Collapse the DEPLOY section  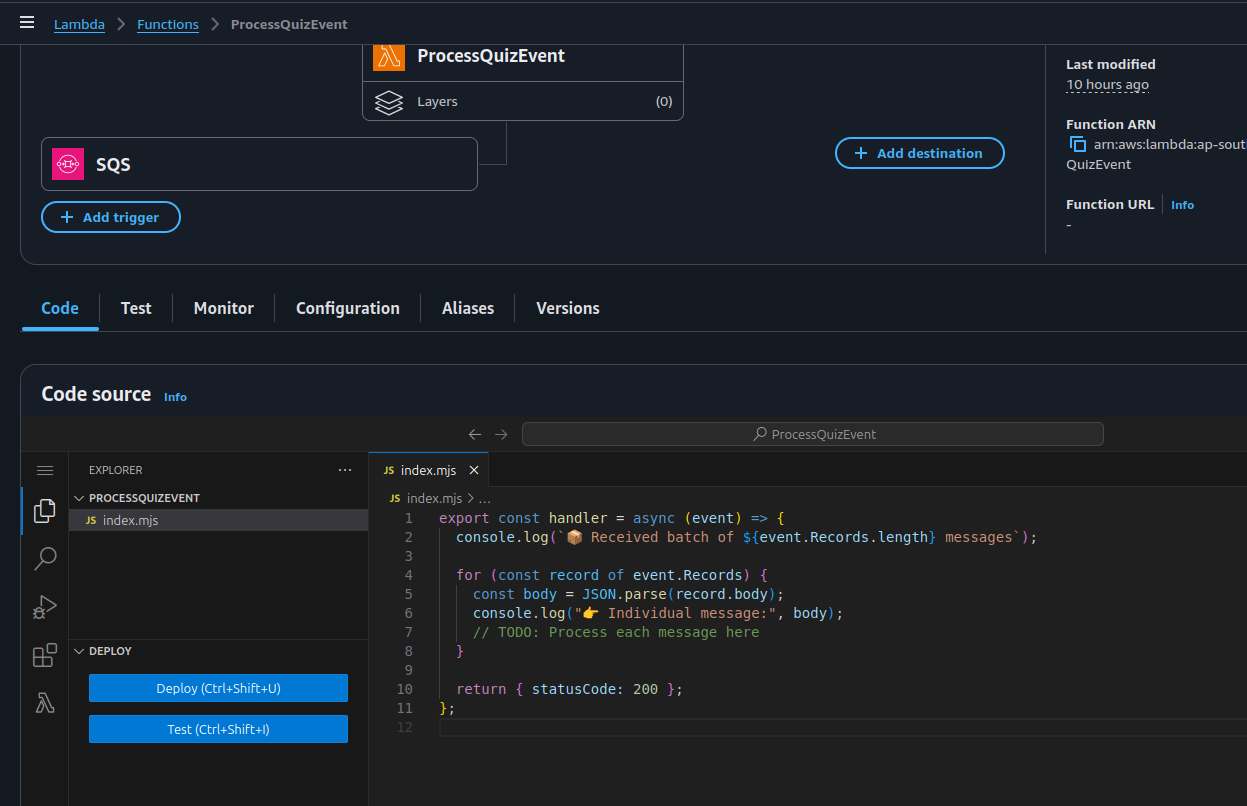click(x=79, y=651)
